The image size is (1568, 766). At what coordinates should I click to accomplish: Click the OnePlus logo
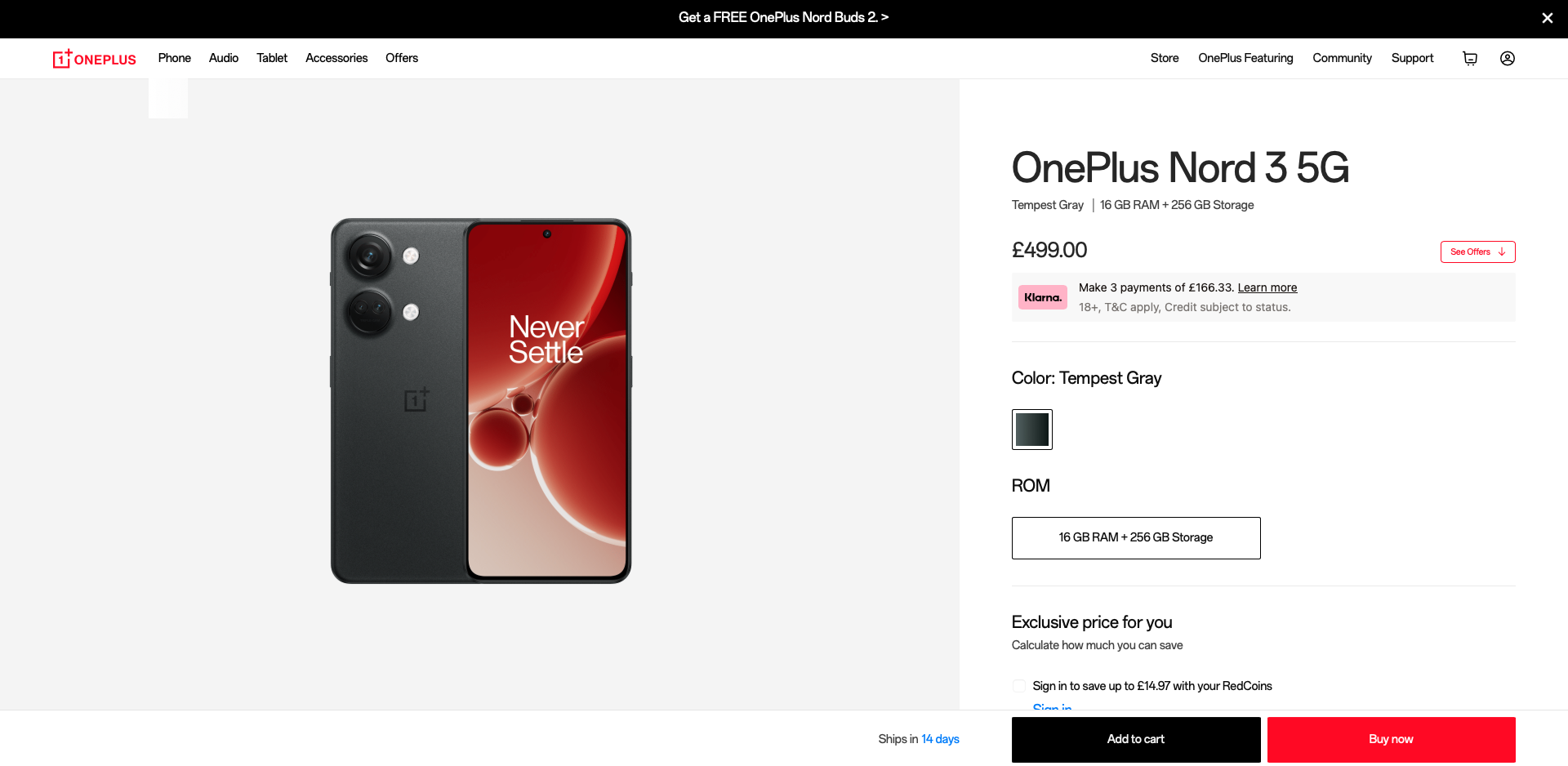point(95,59)
